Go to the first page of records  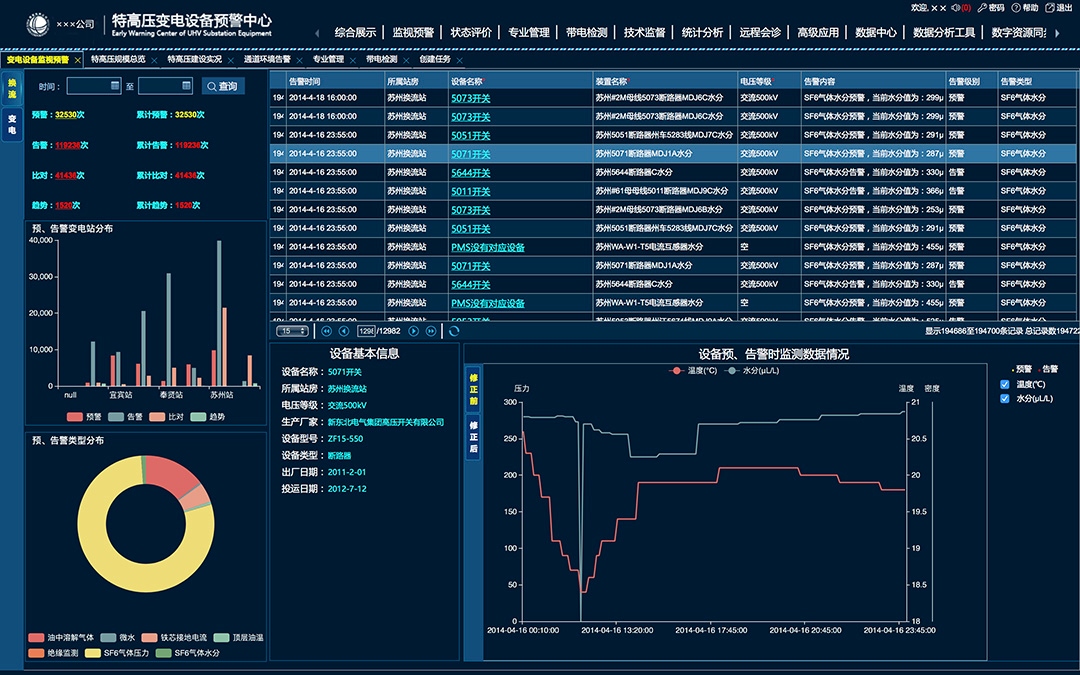pos(326,331)
